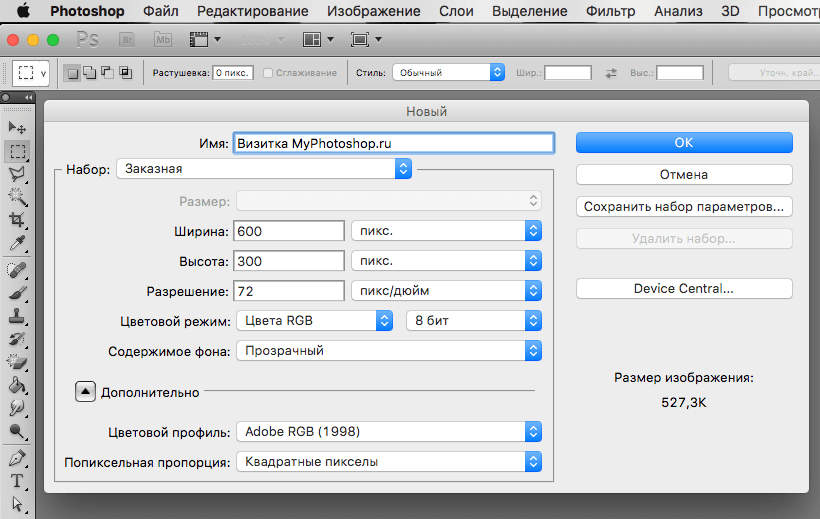The height and width of the screenshot is (519, 820).
Task: Select the Clone Stamp tool
Action: point(17,316)
